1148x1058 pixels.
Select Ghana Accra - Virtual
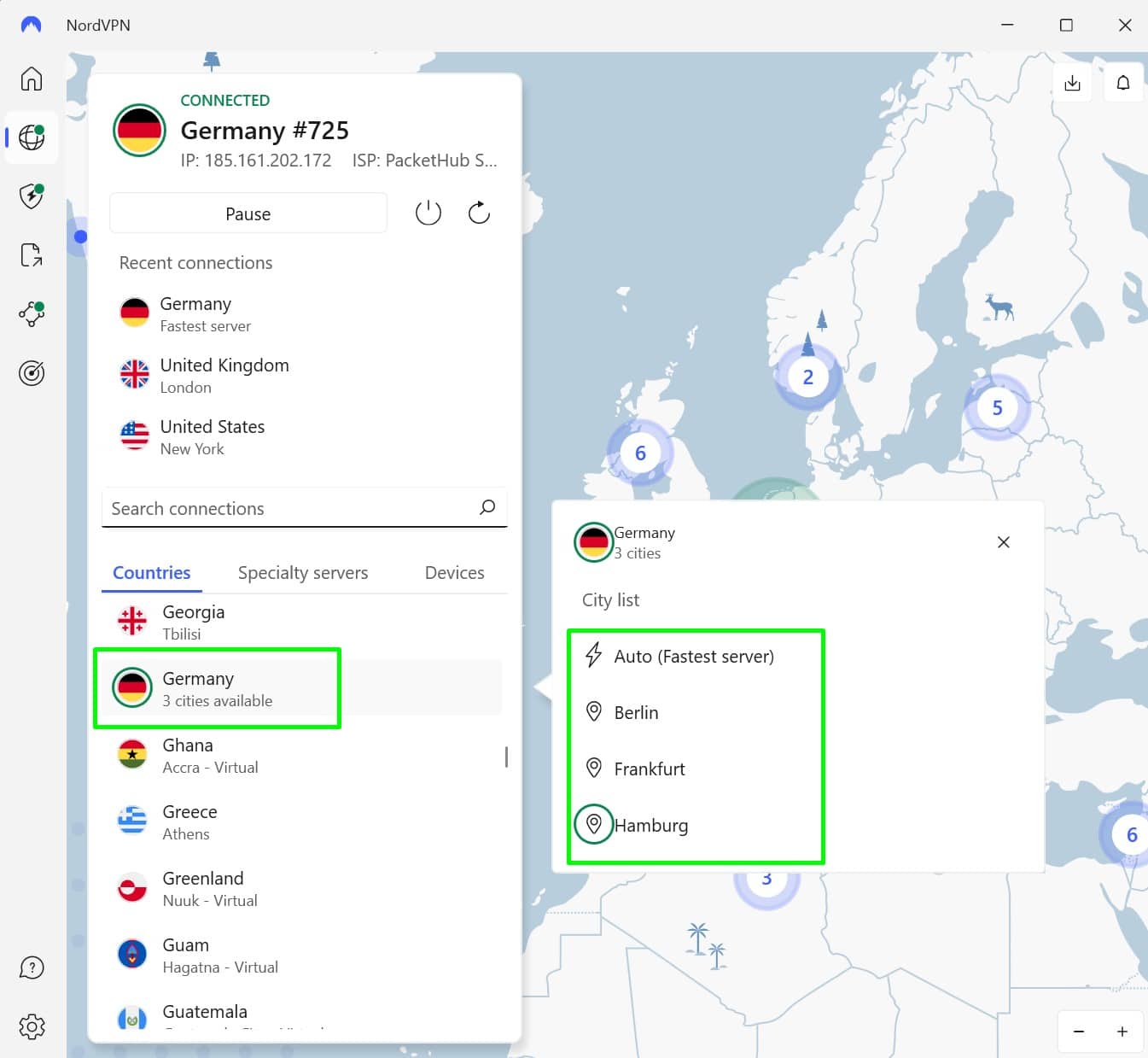303,756
